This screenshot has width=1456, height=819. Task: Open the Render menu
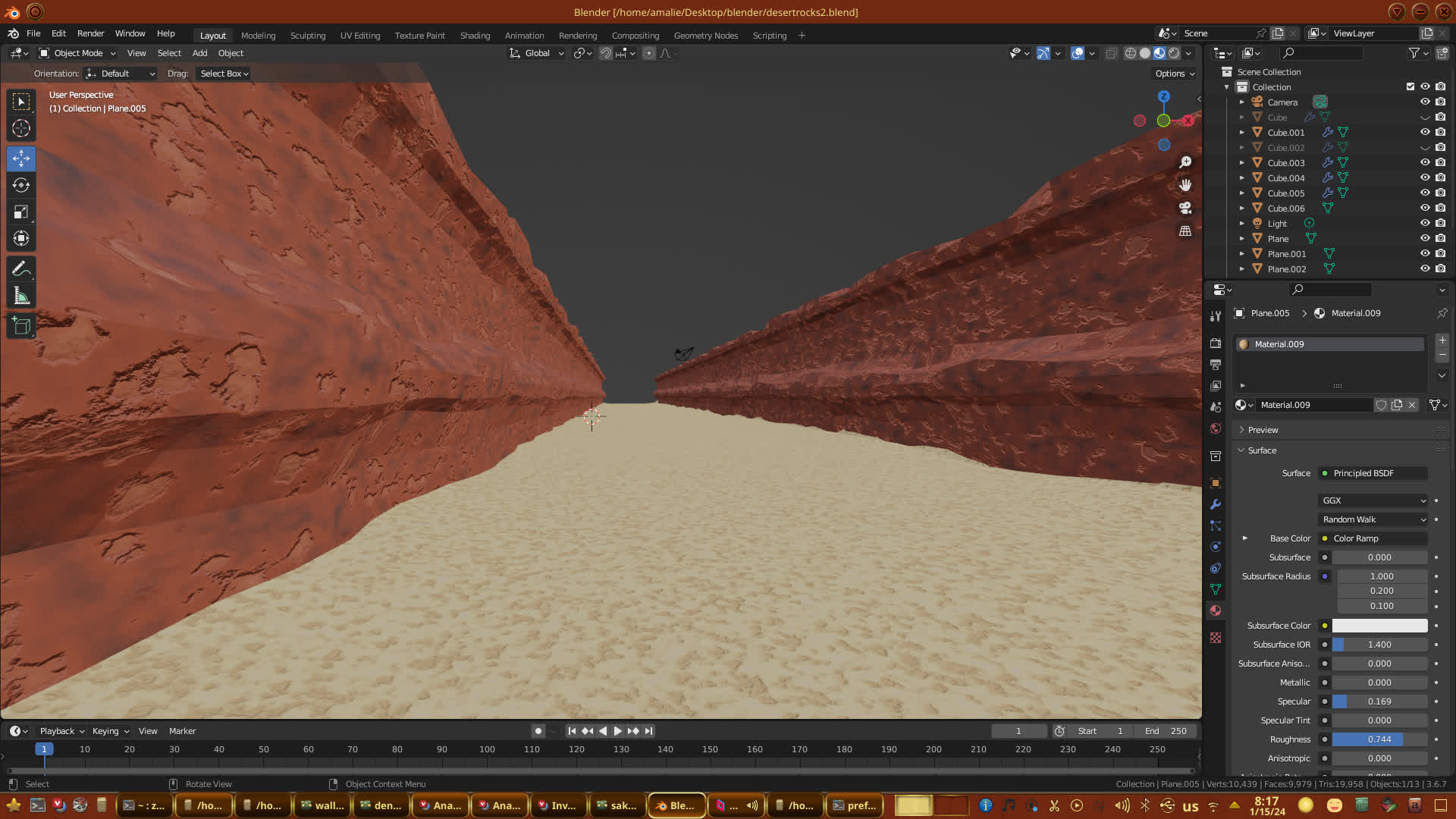[90, 33]
